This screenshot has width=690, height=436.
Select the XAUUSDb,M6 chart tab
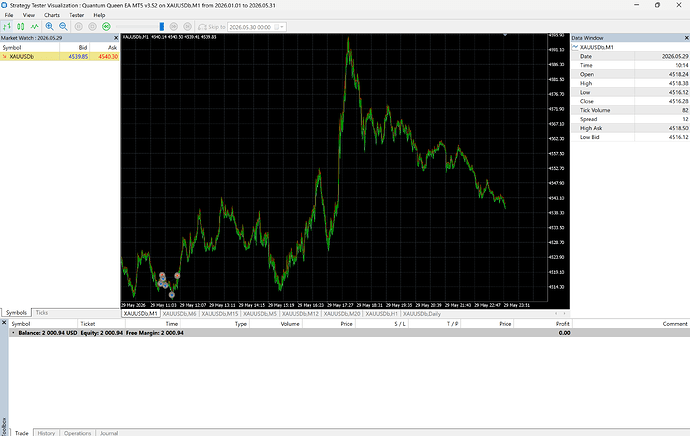[x=179, y=314]
